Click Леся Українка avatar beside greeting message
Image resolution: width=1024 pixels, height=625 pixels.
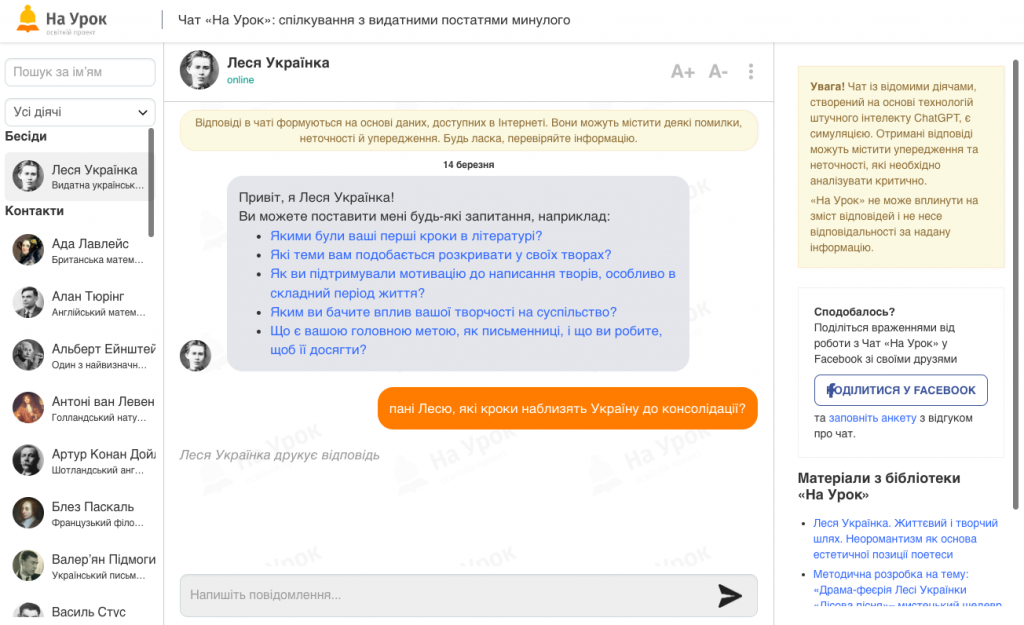[195, 355]
